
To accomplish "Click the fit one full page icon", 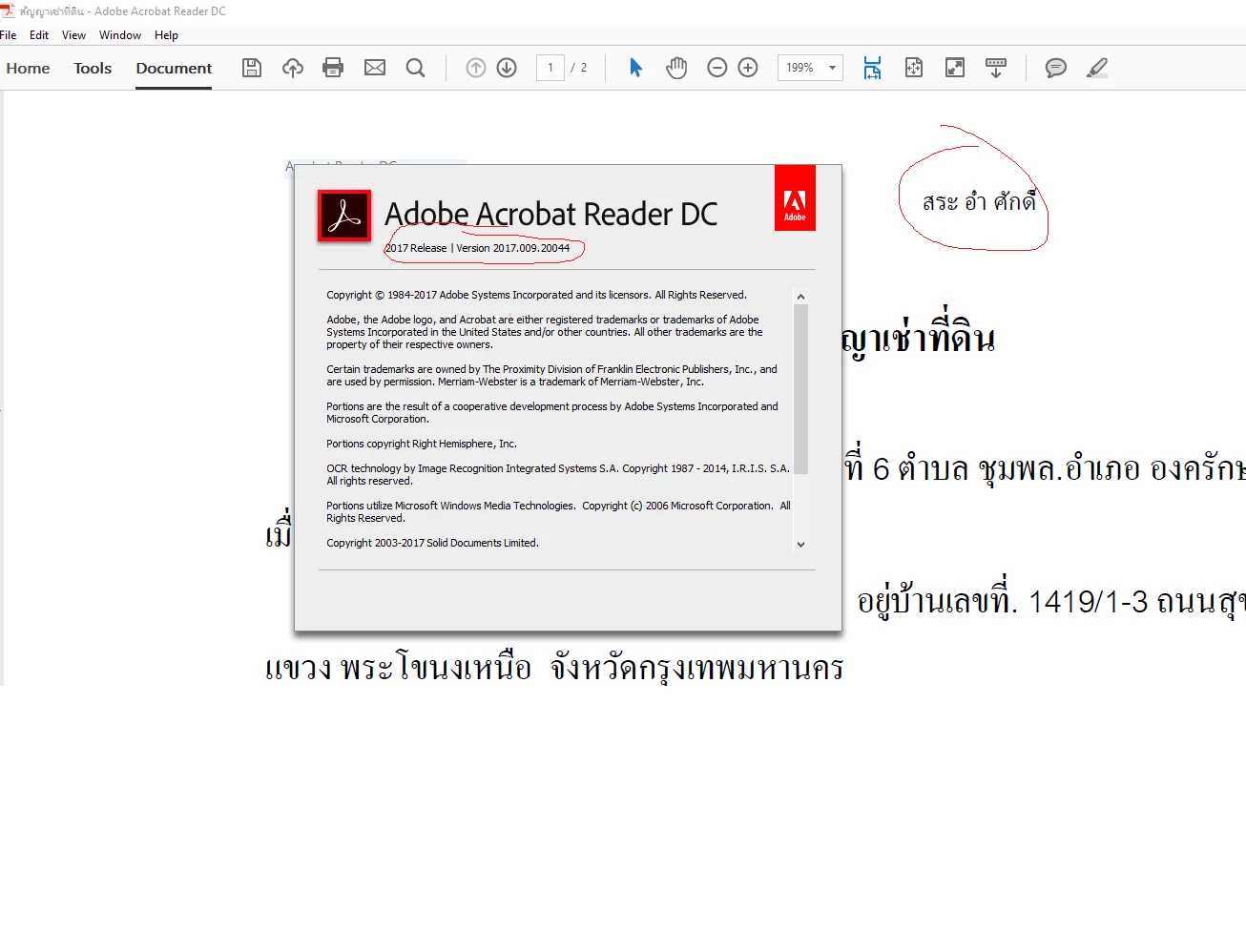I will click(913, 68).
